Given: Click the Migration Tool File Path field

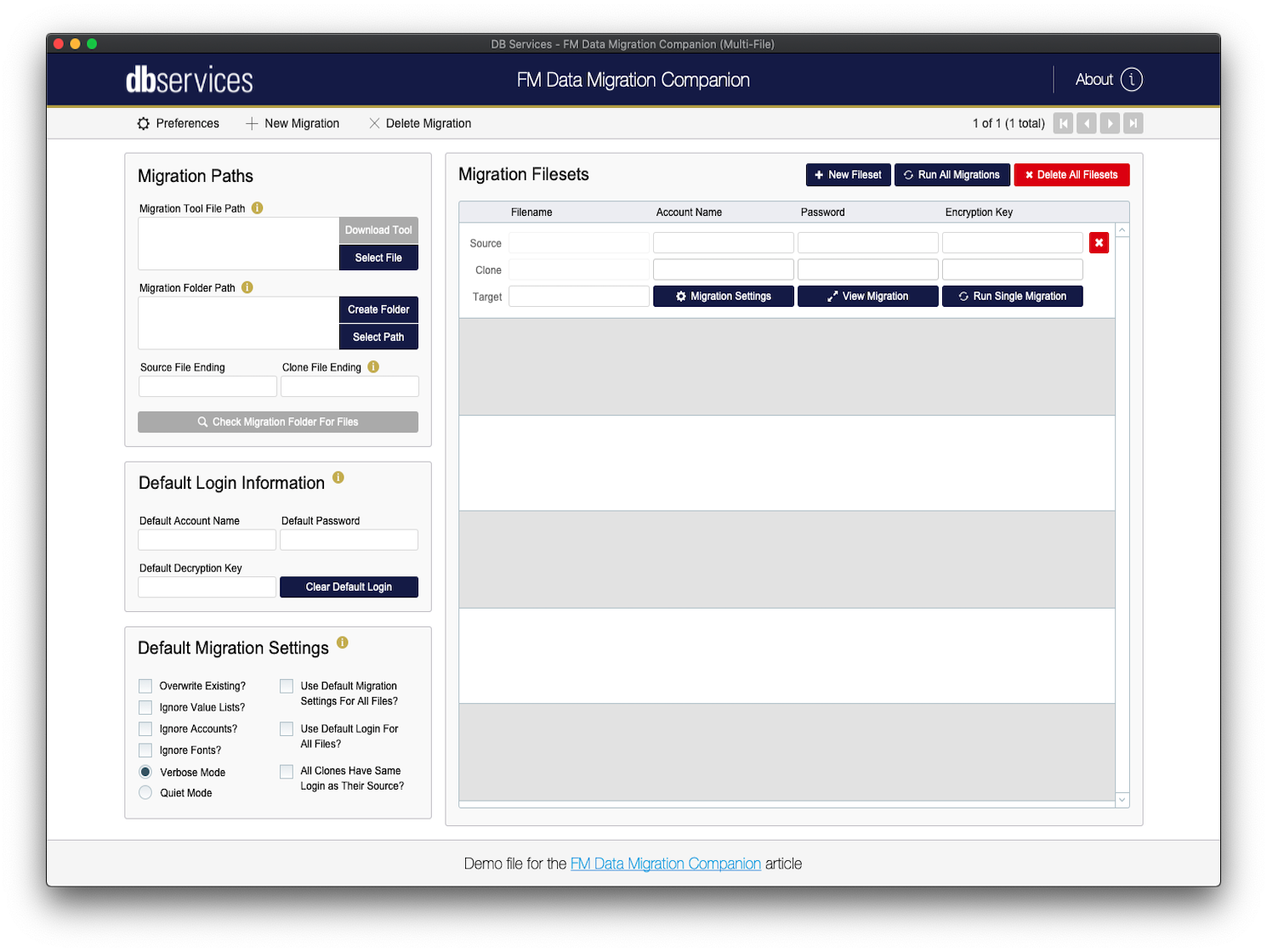Looking at the screenshot, I should point(238,244).
